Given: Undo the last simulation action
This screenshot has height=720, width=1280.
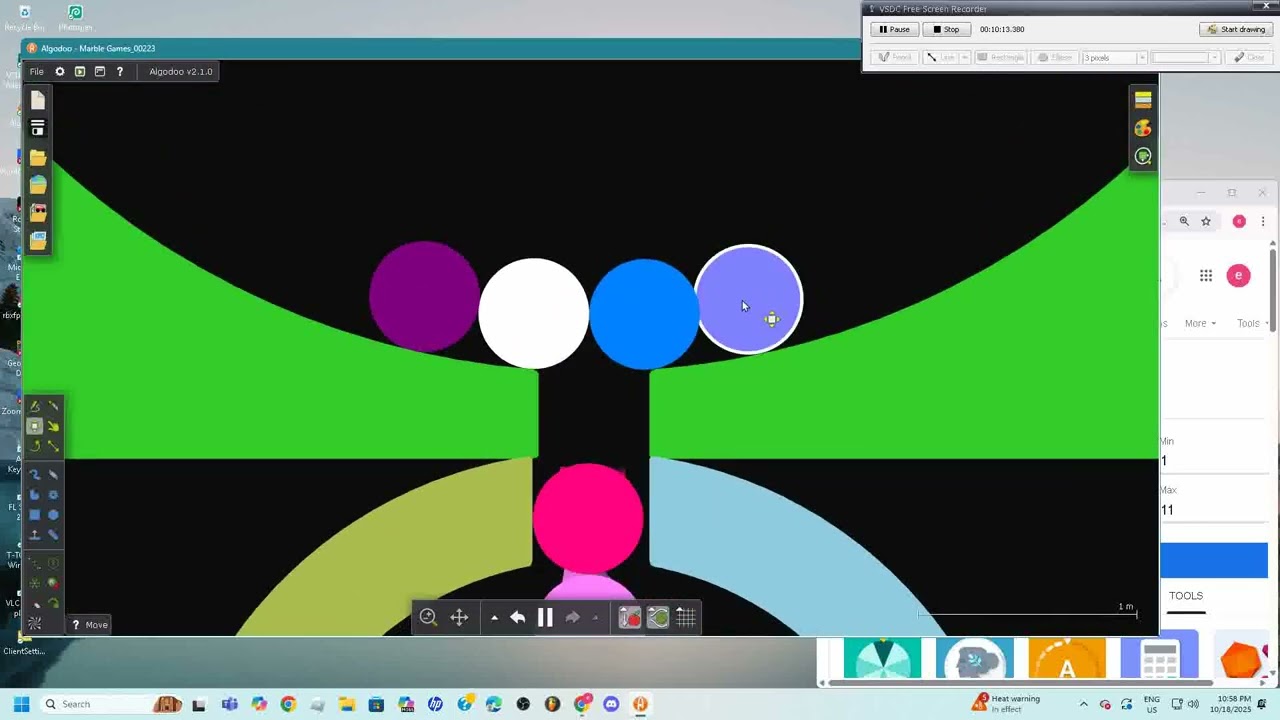Looking at the screenshot, I should [x=517, y=618].
